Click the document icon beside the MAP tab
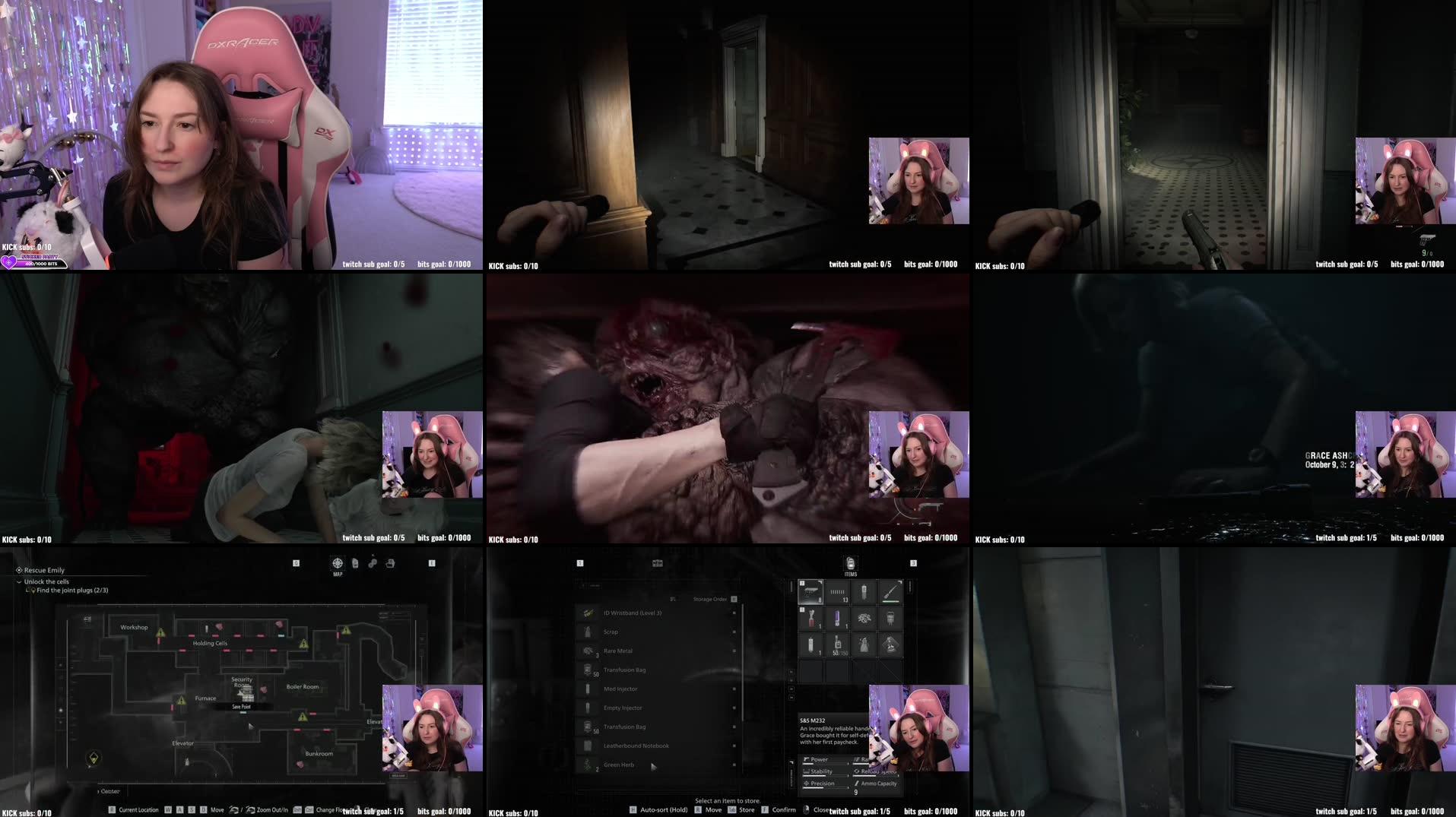 pos(354,564)
